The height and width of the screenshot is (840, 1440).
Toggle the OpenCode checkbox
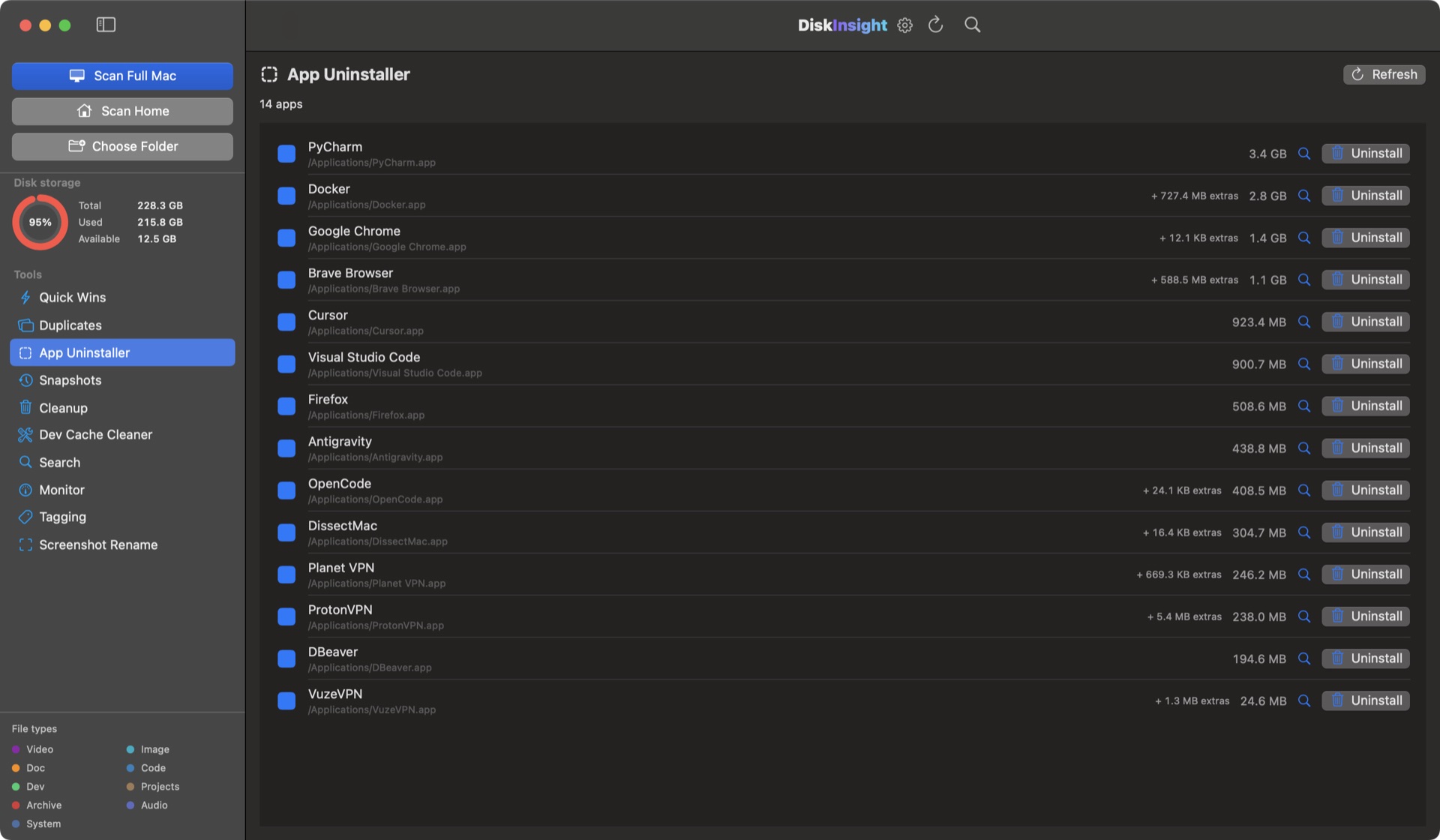click(286, 490)
